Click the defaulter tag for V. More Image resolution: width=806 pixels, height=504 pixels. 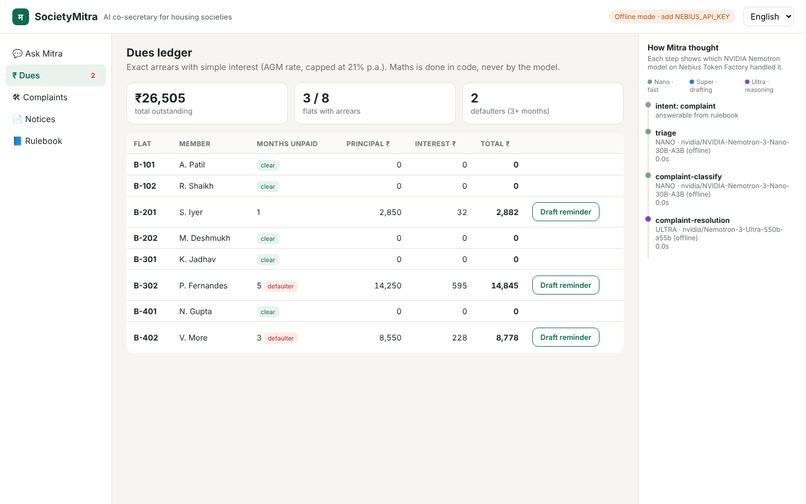(x=281, y=338)
